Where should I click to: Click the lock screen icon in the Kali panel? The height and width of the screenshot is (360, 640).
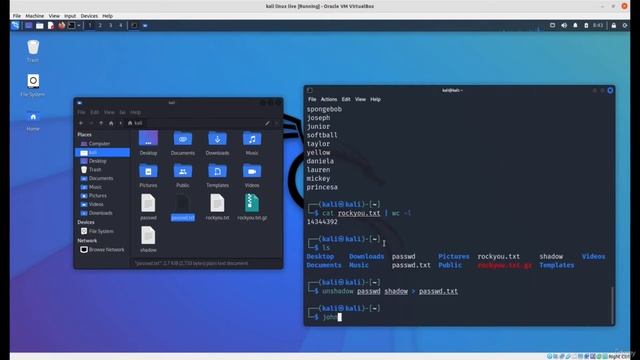point(613,25)
